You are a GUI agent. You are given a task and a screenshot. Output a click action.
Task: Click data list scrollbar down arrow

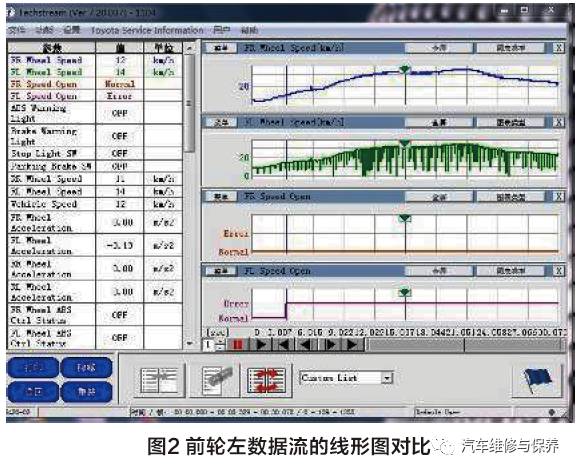(190, 343)
